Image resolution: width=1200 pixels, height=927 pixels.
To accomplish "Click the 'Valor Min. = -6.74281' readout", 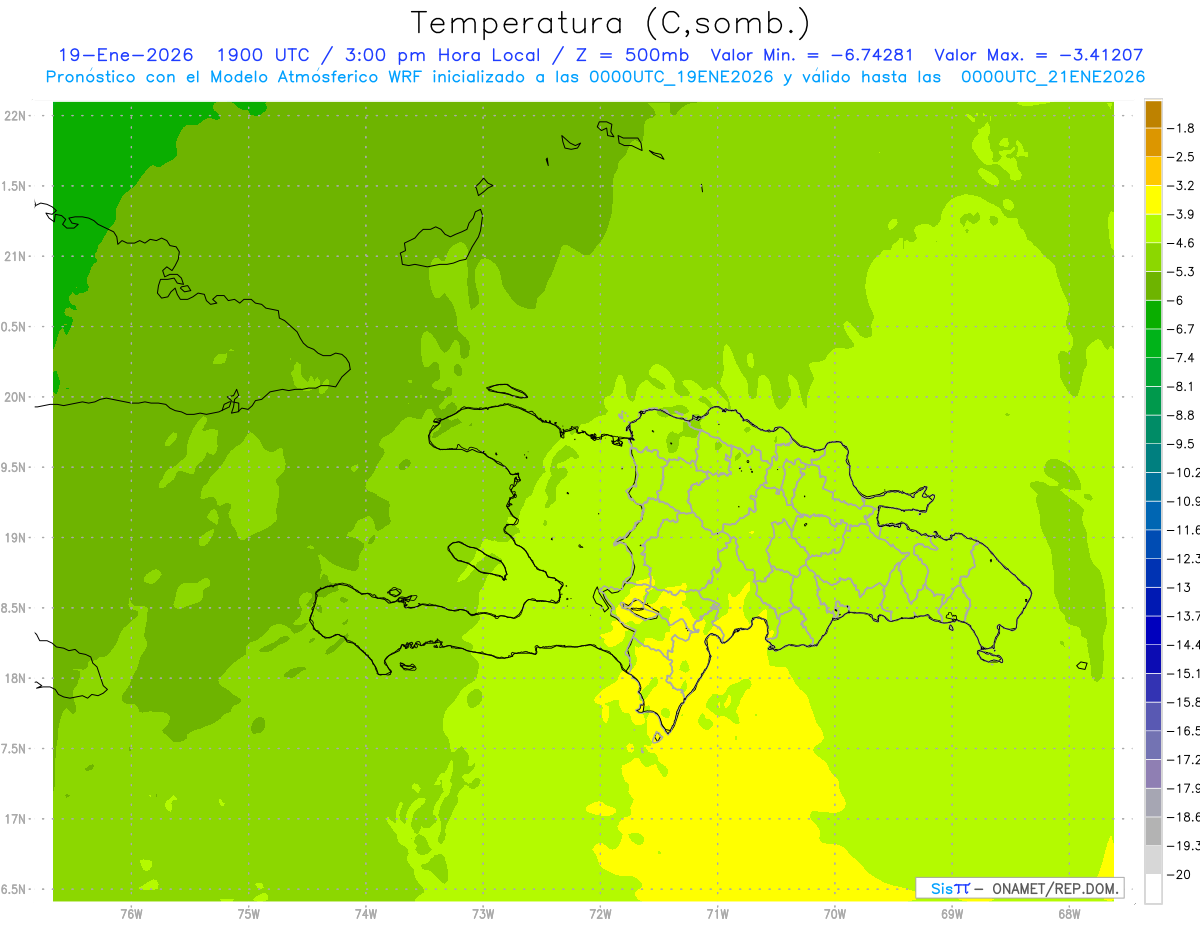I will (x=812, y=56).
